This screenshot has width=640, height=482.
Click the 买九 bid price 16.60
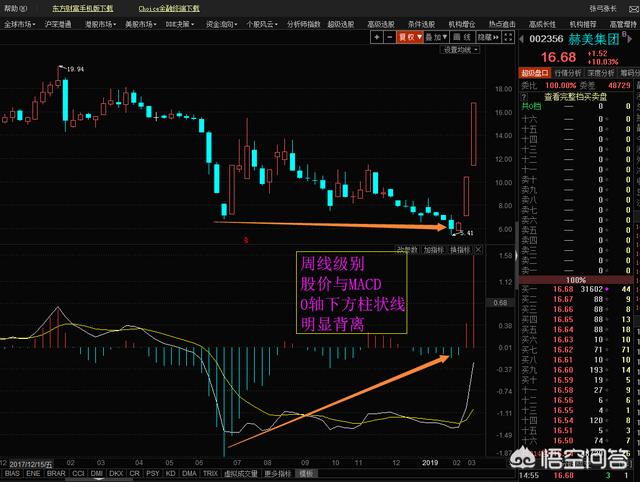point(563,370)
